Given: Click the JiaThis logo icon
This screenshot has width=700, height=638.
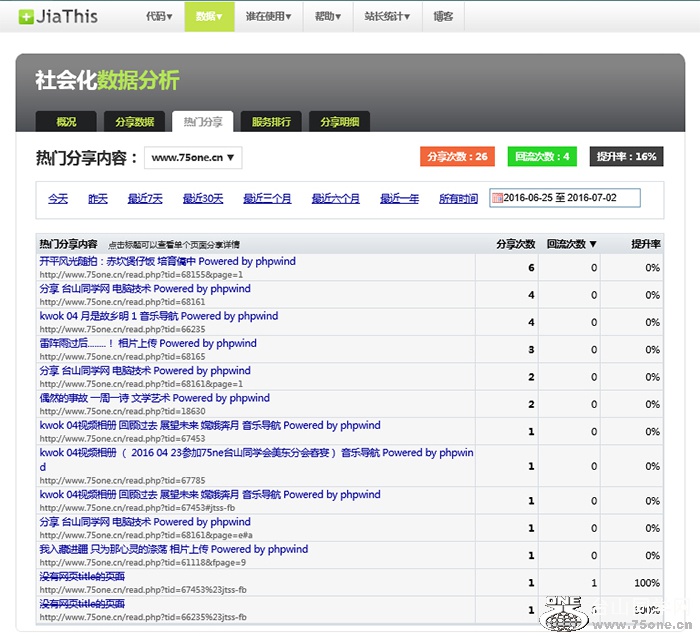Looking at the screenshot, I should point(26,17).
